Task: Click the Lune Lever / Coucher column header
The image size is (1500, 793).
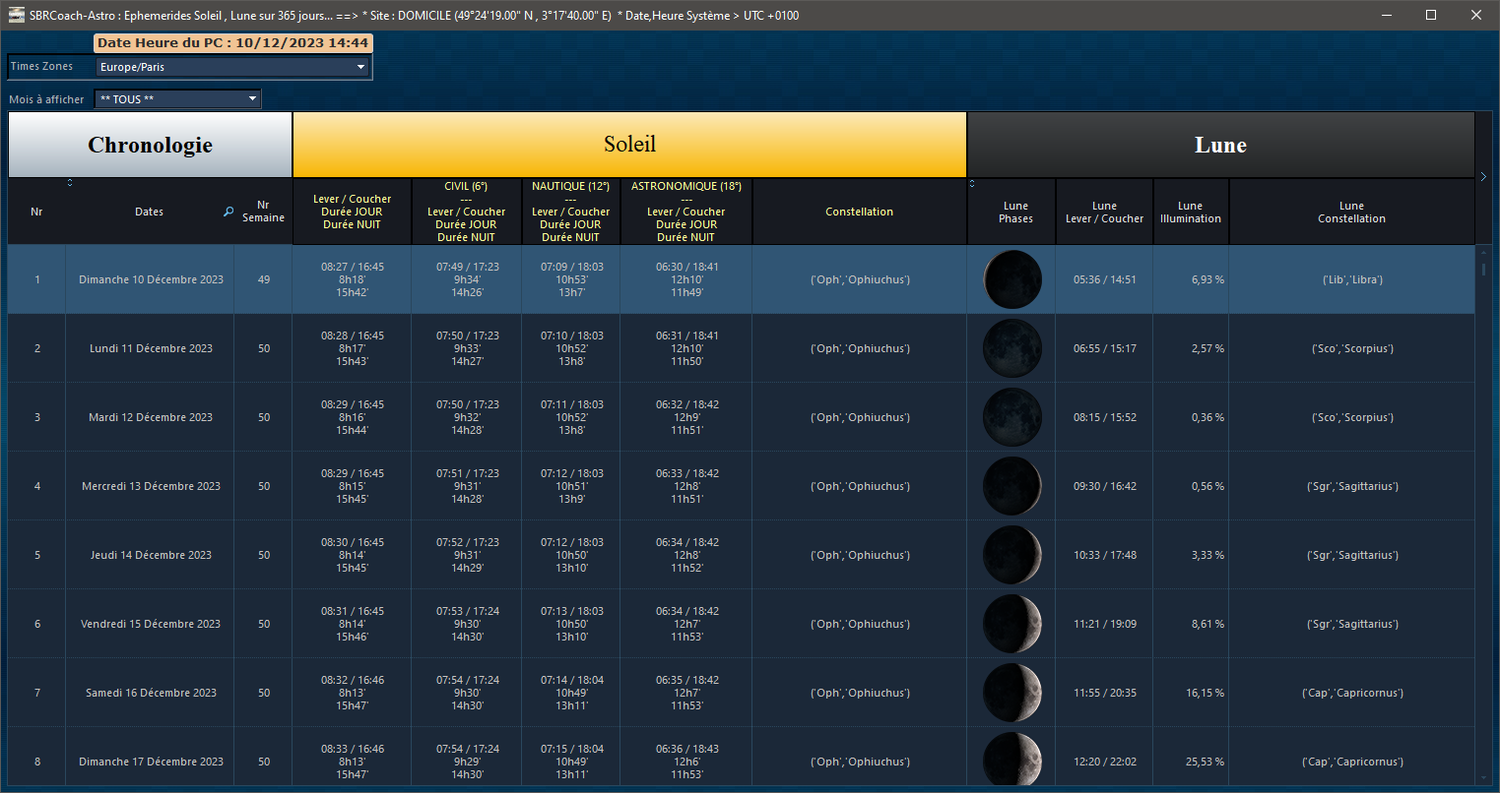Action: (x=1105, y=212)
